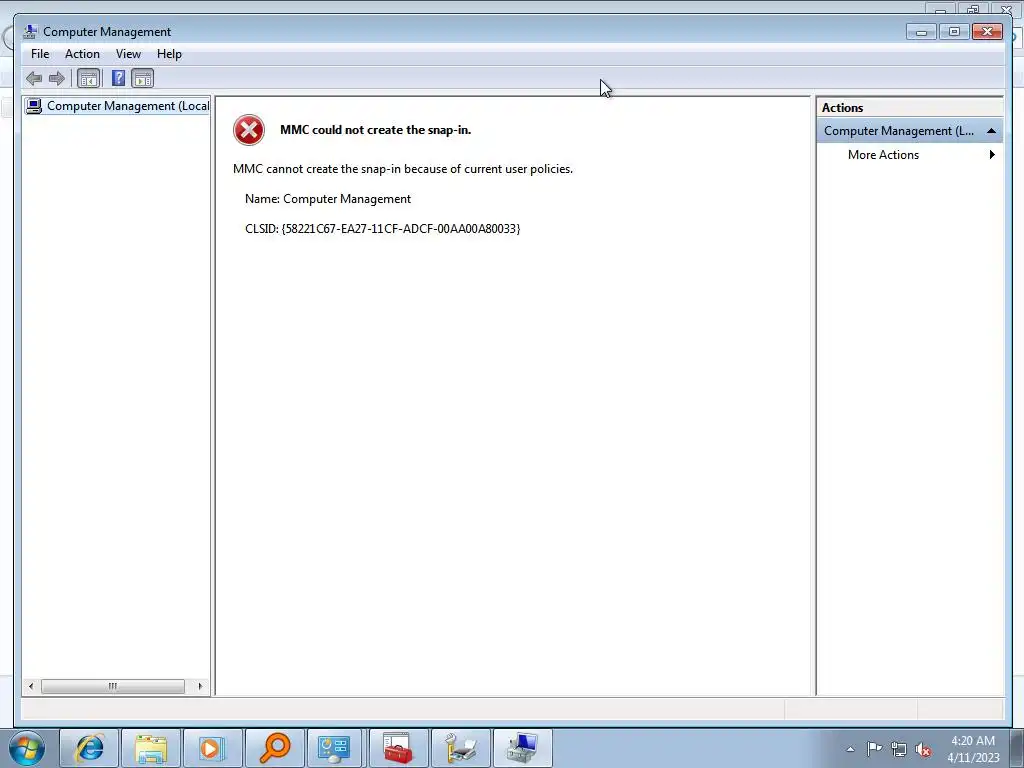Image resolution: width=1024 pixels, height=768 pixels.
Task: Click More Actions in the Actions pane
Action: click(883, 155)
